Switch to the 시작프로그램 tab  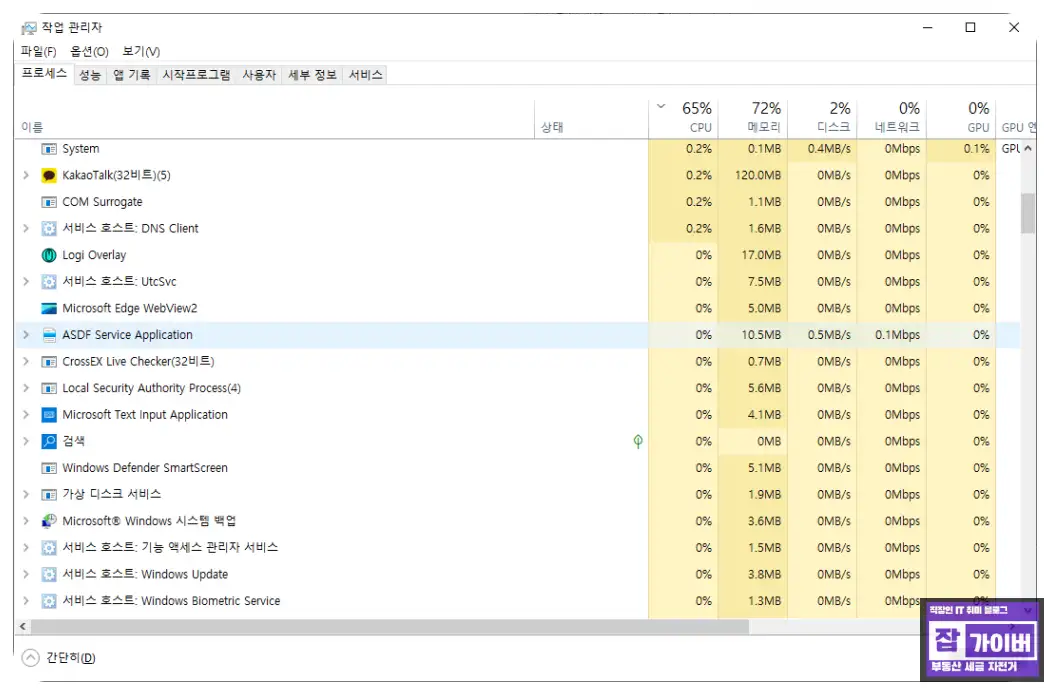pos(196,75)
